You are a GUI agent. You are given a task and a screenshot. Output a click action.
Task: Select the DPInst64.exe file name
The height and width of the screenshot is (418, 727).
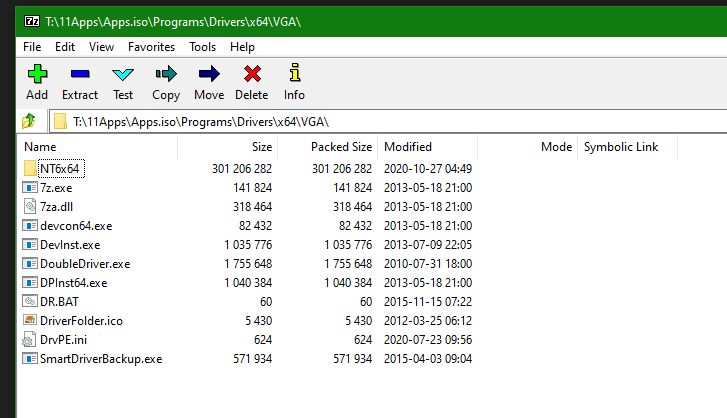[73, 283]
